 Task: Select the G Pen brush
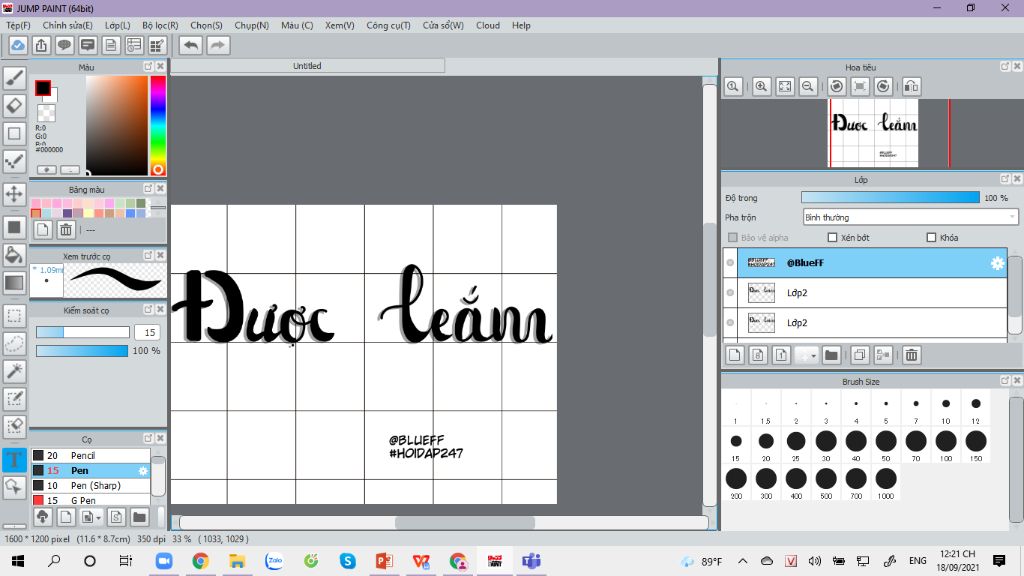coord(91,500)
